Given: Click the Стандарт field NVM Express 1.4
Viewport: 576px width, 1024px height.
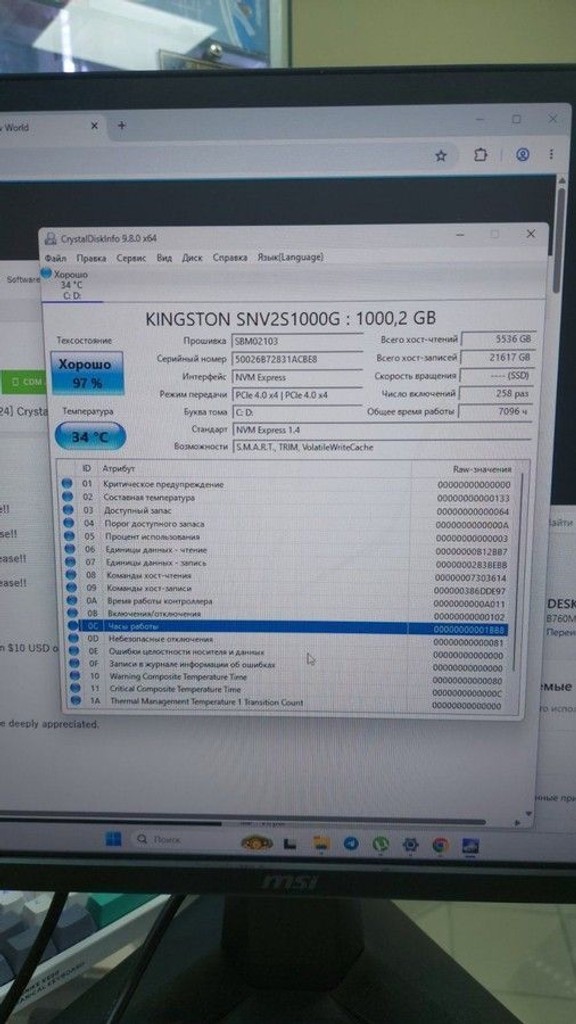Looking at the screenshot, I should (381, 430).
